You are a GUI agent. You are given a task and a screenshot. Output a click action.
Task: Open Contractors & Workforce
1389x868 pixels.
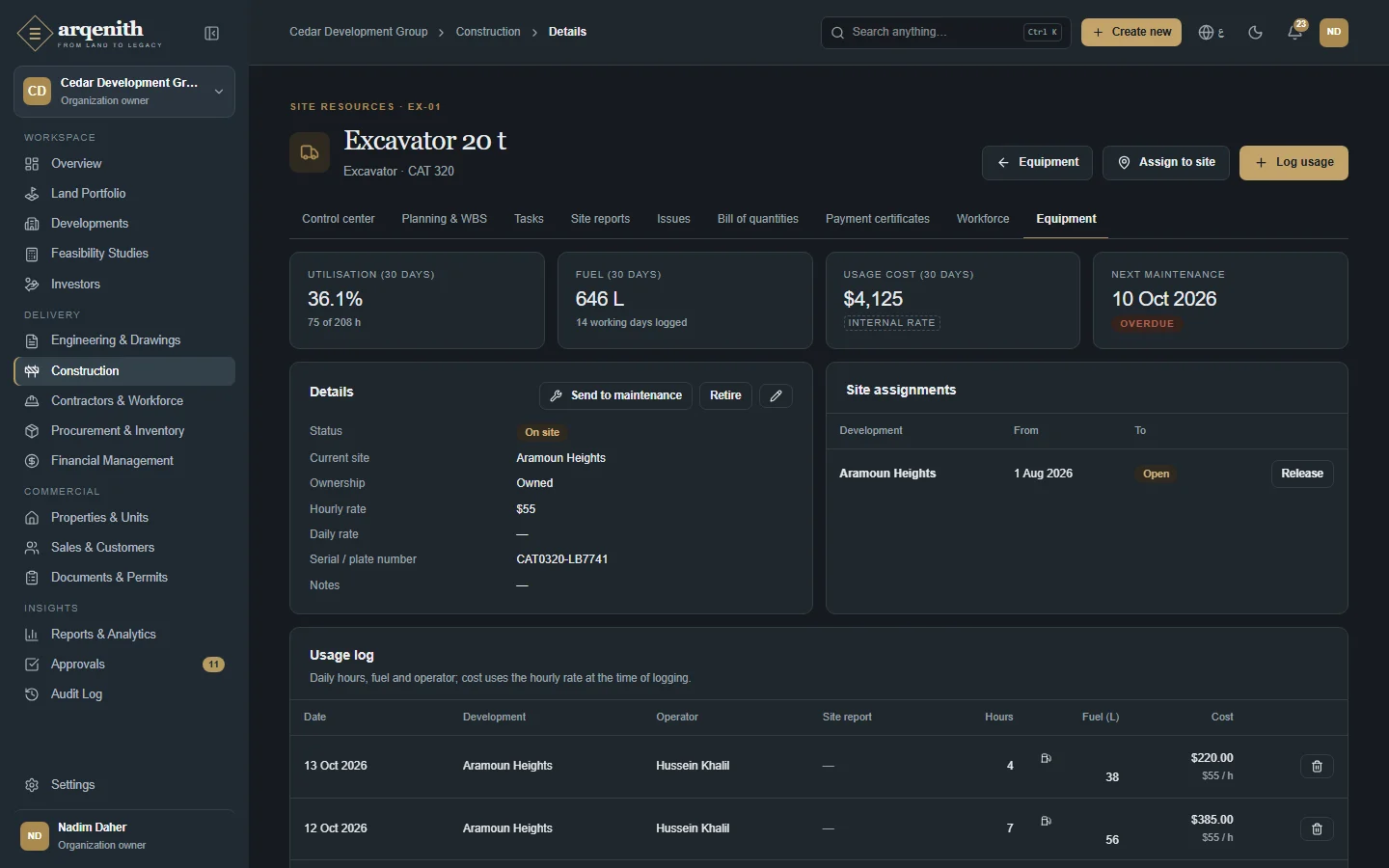tap(124, 401)
